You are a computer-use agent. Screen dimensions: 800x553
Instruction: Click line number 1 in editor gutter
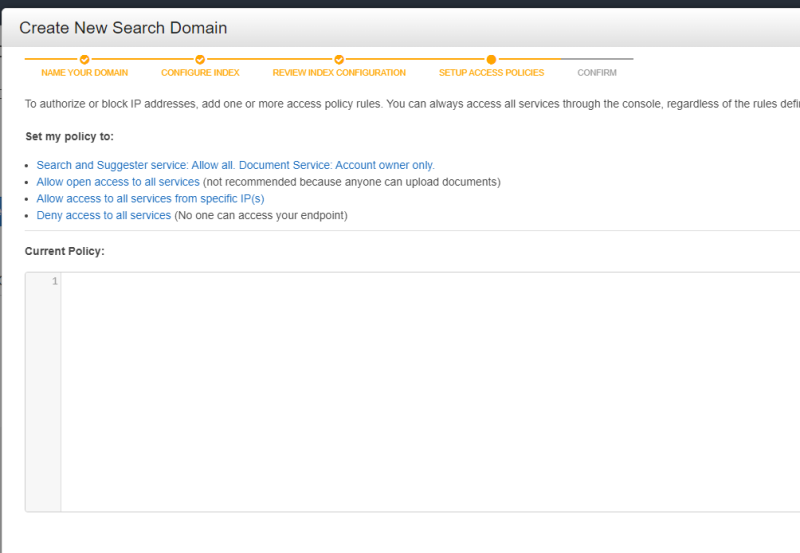[x=54, y=282]
